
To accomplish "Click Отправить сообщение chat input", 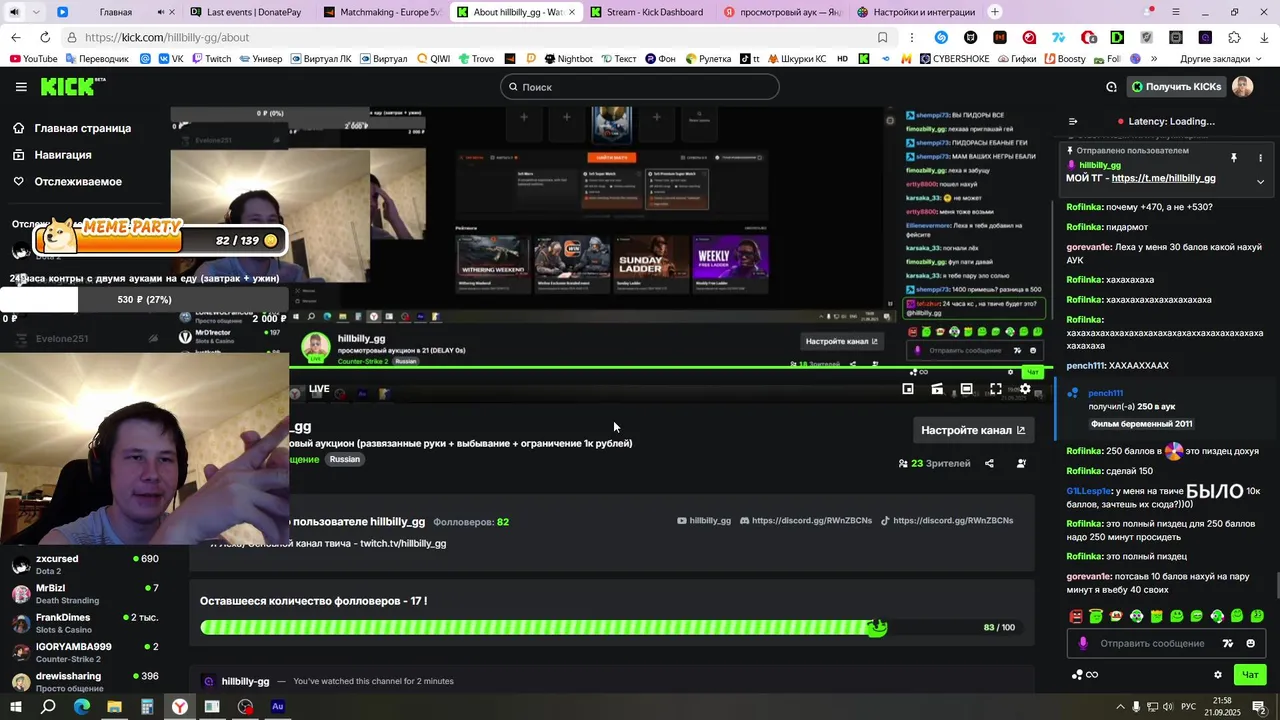I will 1152,643.
